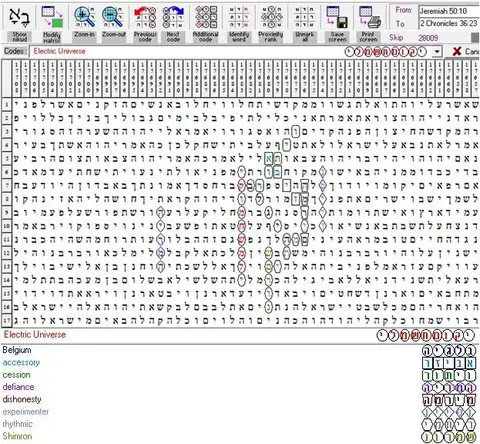Viewport: 480px width, 444px height.
Task: Click the Skip value 28009
Action: (x=428, y=38)
